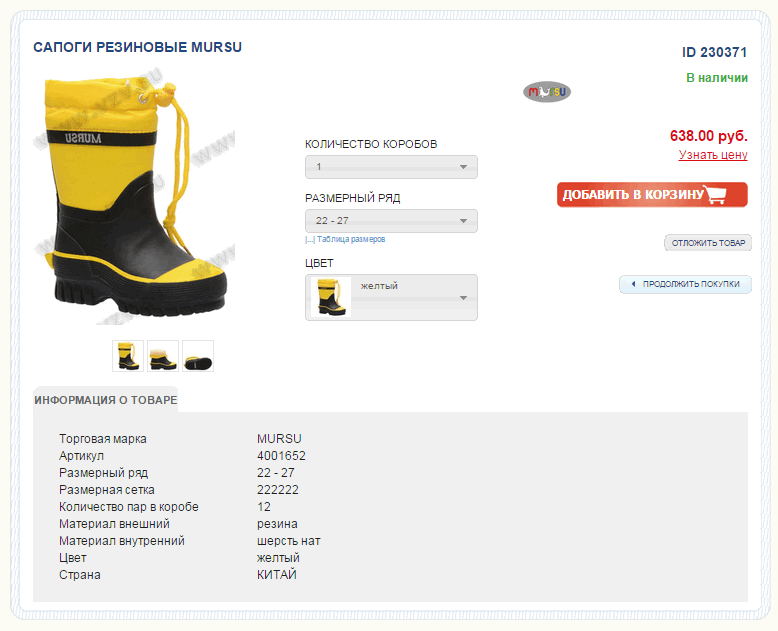Select the second thumbnail showing boot lining
The height and width of the screenshot is (631, 778).
(163, 356)
